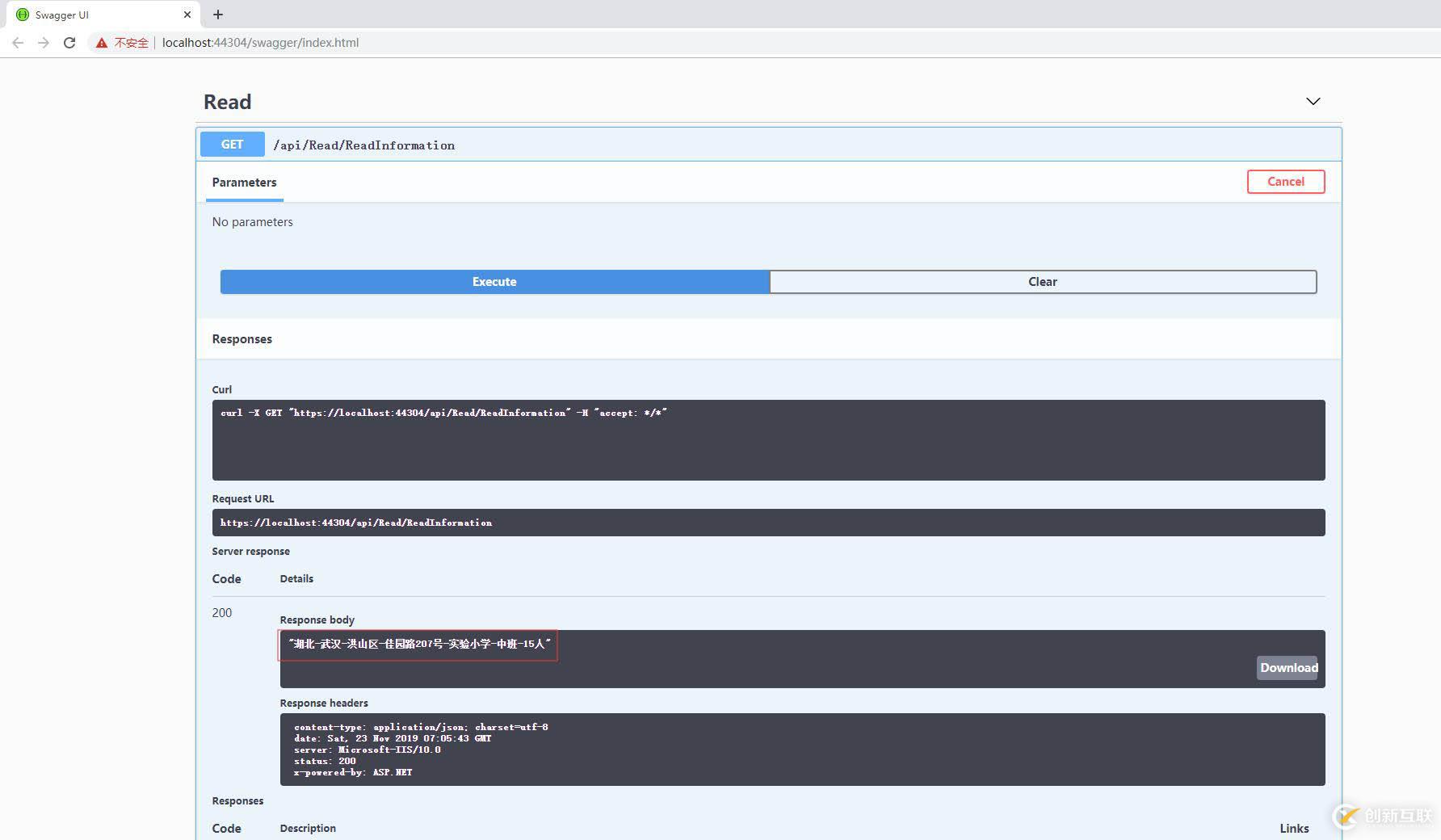Execute the ReadInformation request
Image resolution: width=1441 pixels, height=840 pixels.
pyautogui.click(x=494, y=281)
